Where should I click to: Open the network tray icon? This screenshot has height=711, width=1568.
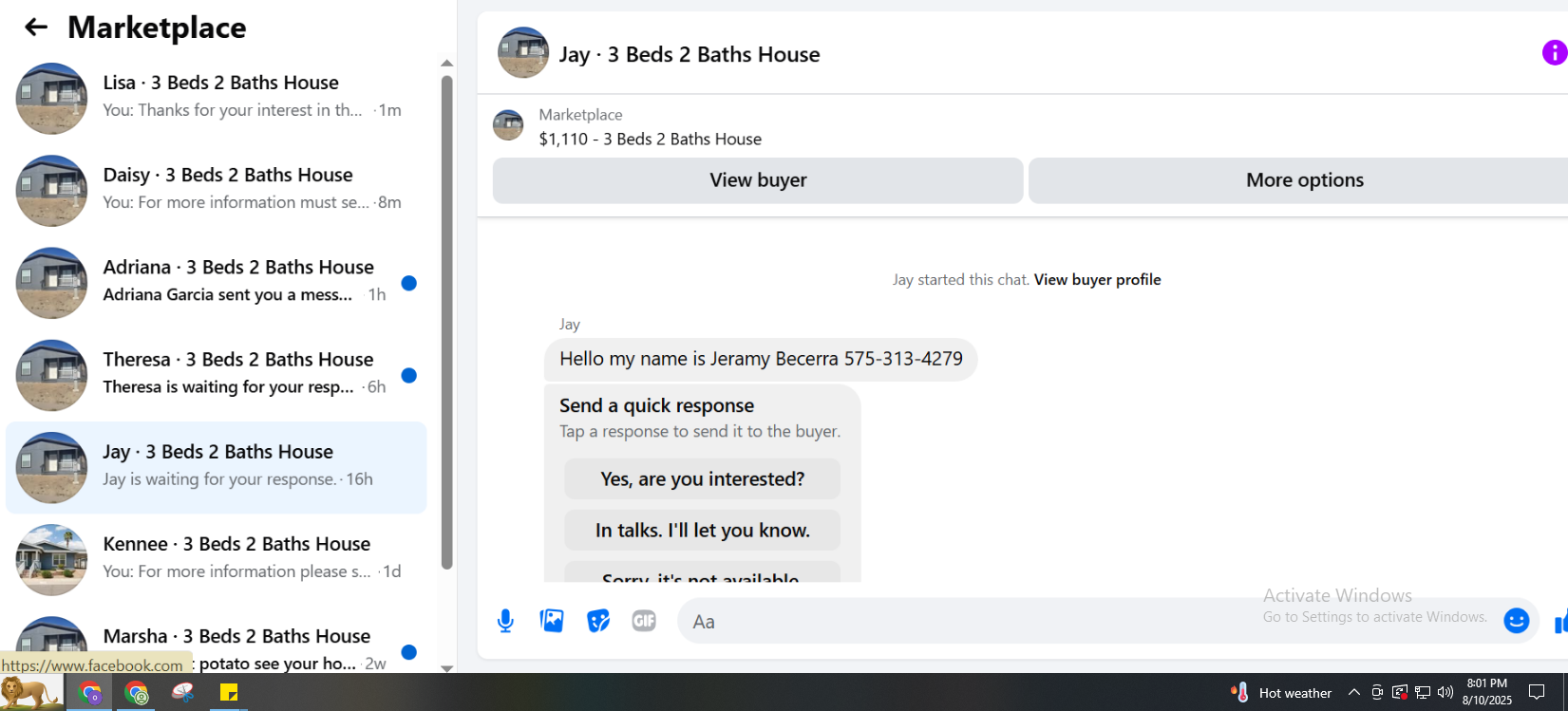(1423, 693)
